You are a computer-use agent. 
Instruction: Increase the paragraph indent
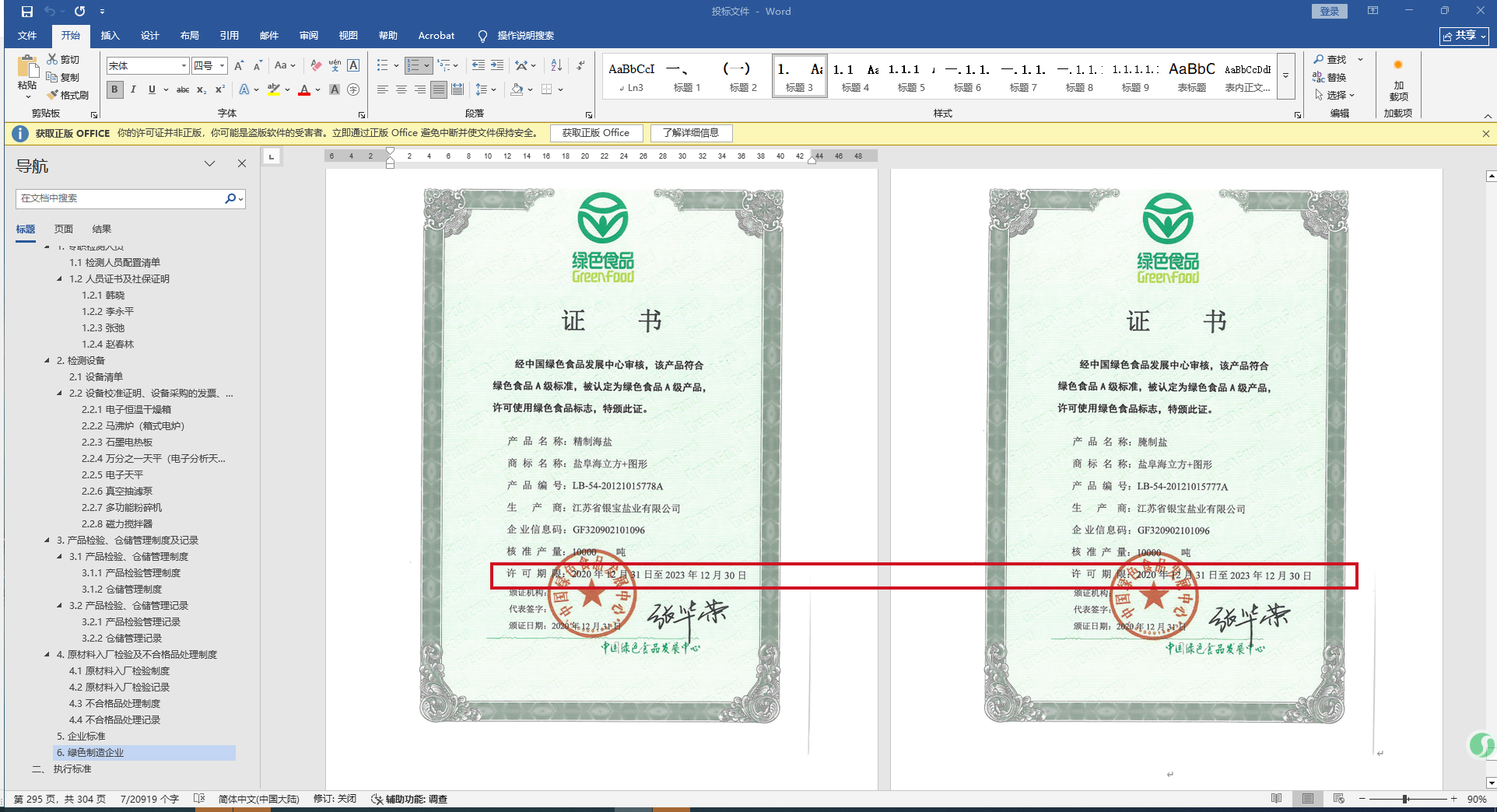496,66
